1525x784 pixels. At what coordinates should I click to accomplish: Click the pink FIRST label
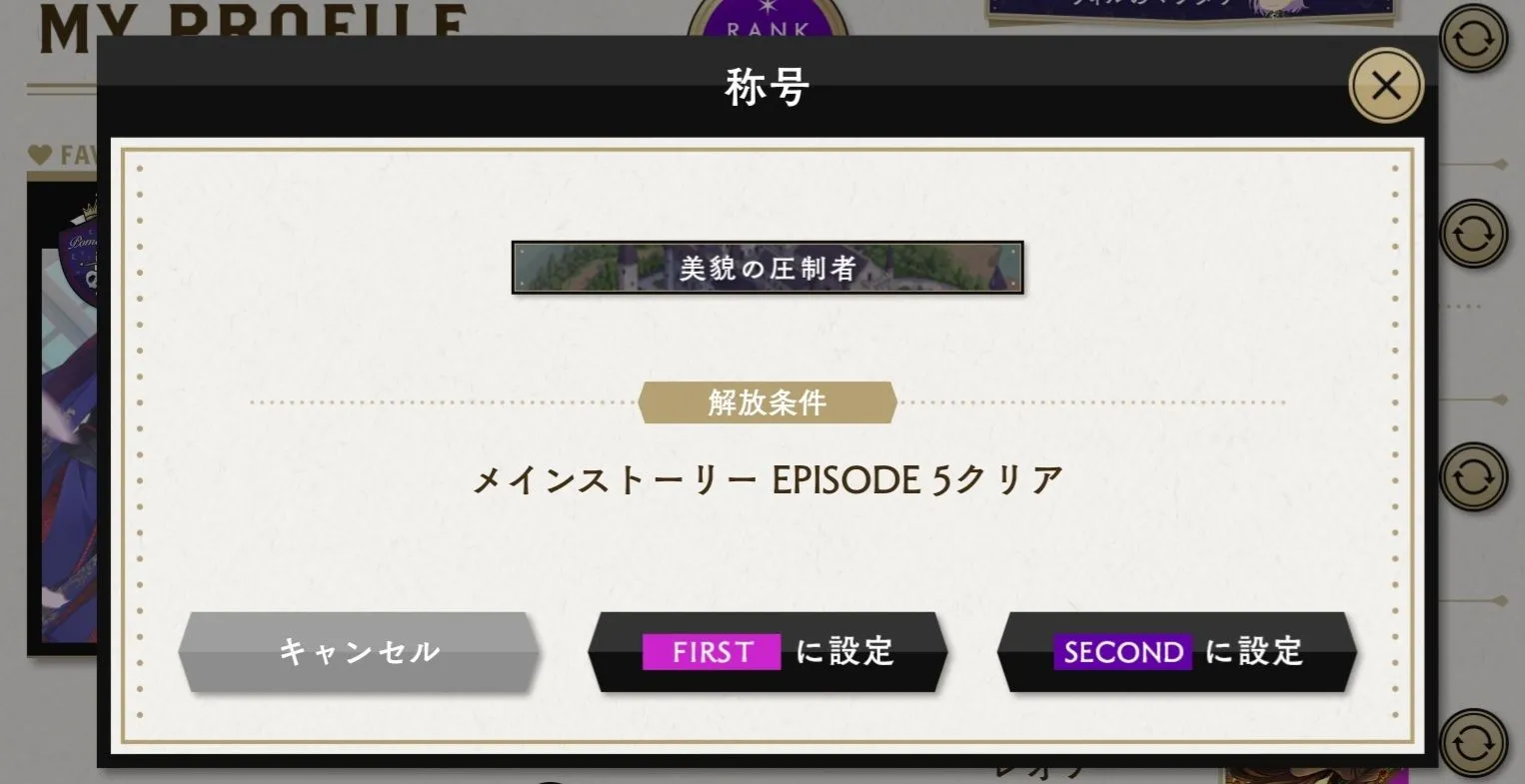712,652
